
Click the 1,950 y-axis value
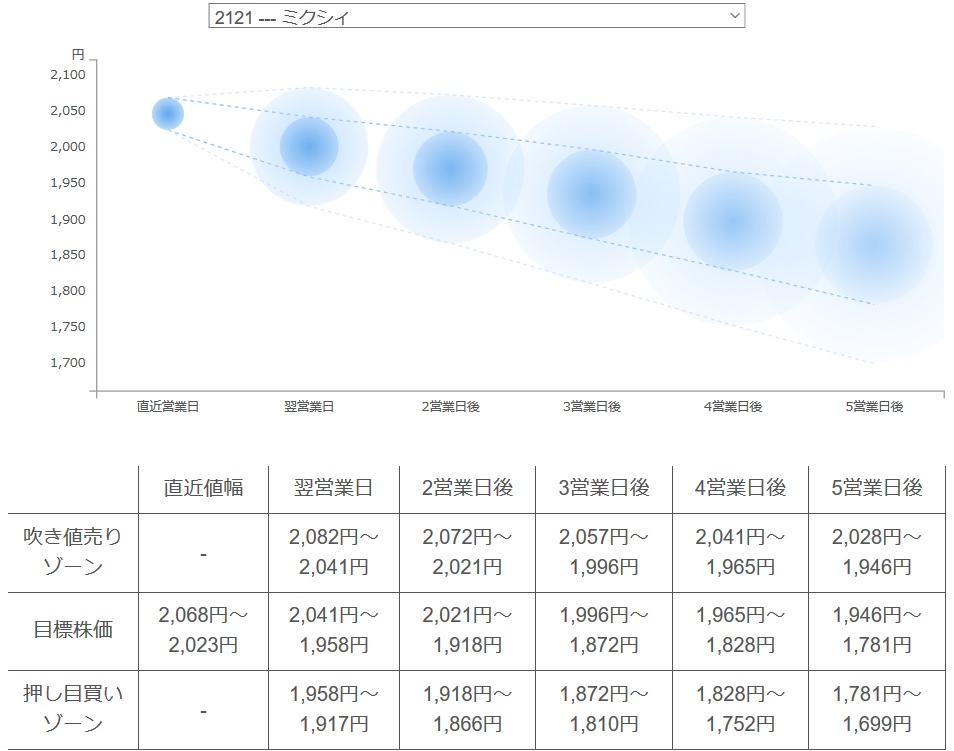tap(68, 183)
